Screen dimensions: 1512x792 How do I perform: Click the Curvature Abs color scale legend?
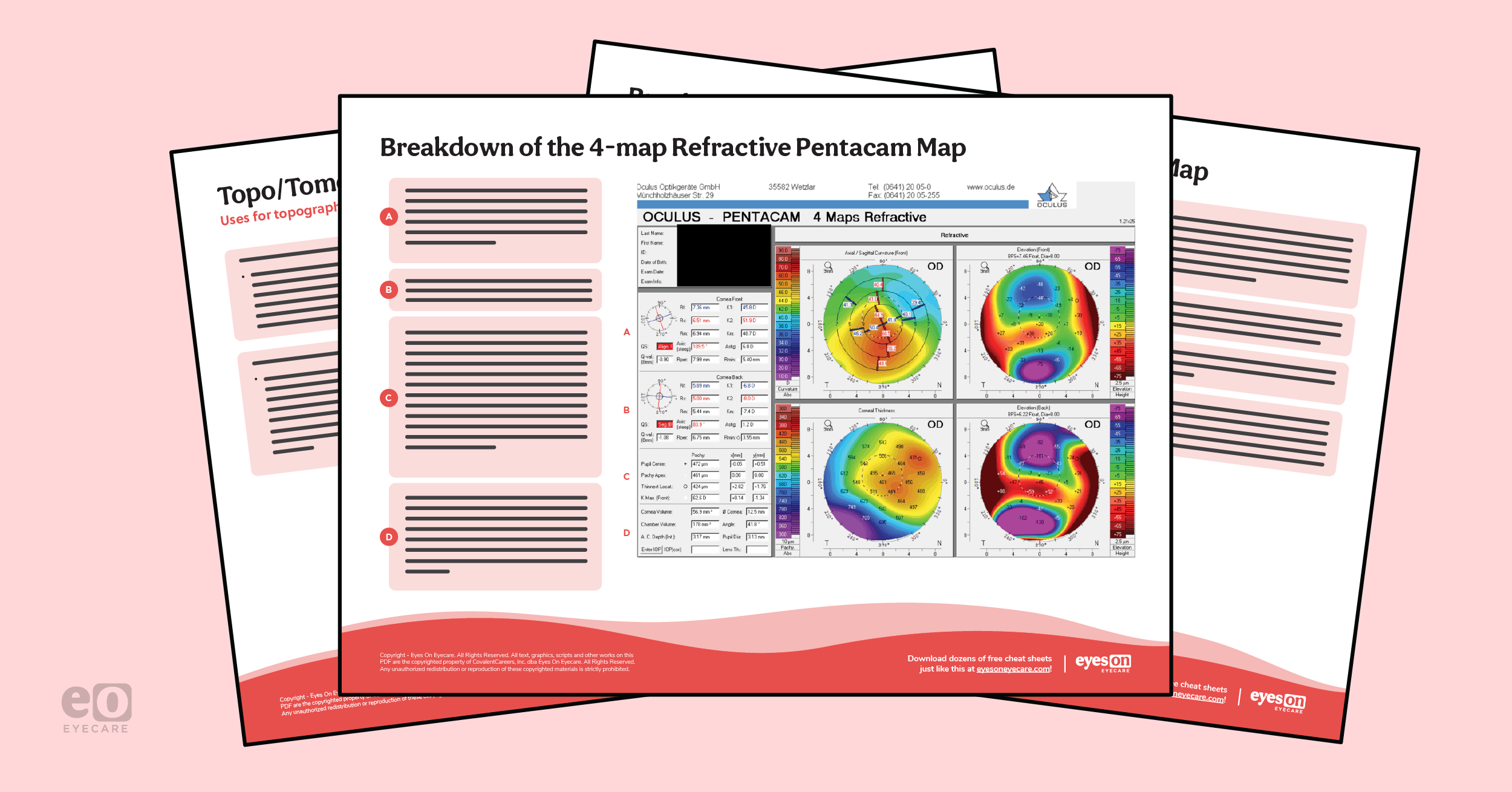(787, 321)
